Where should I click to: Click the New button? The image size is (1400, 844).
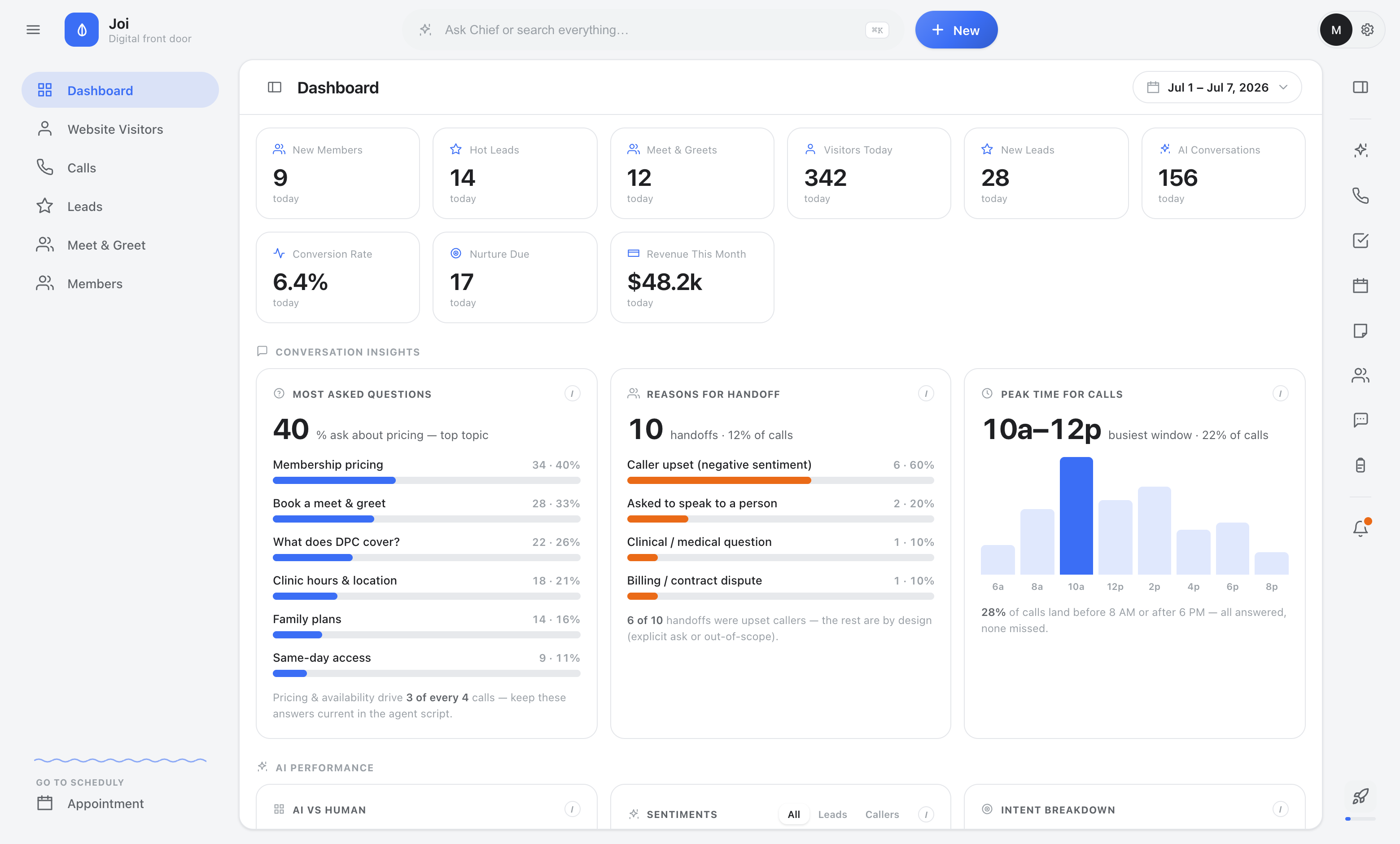tap(956, 30)
